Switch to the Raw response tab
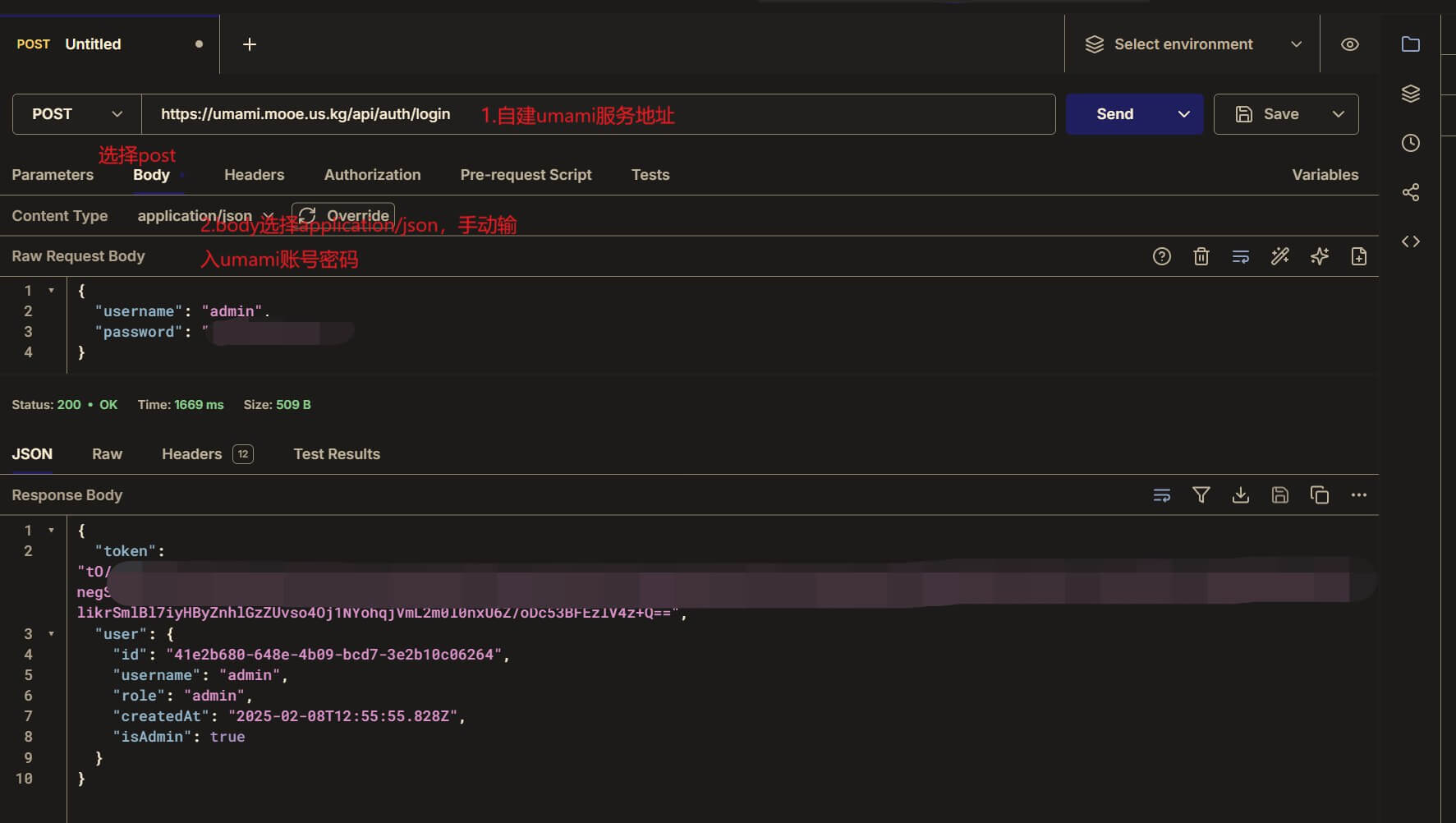 point(107,454)
